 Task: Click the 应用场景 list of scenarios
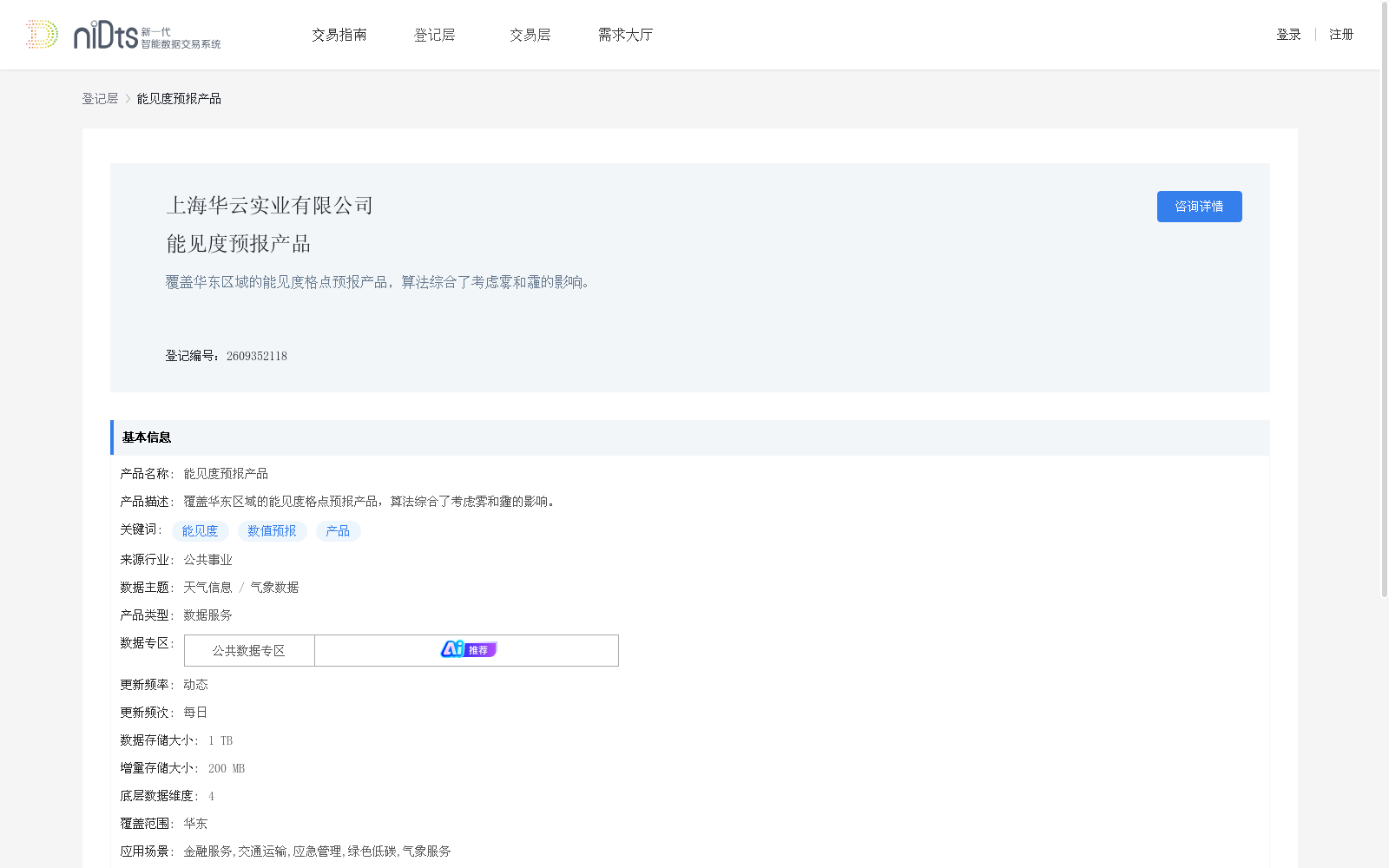tap(317, 852)
